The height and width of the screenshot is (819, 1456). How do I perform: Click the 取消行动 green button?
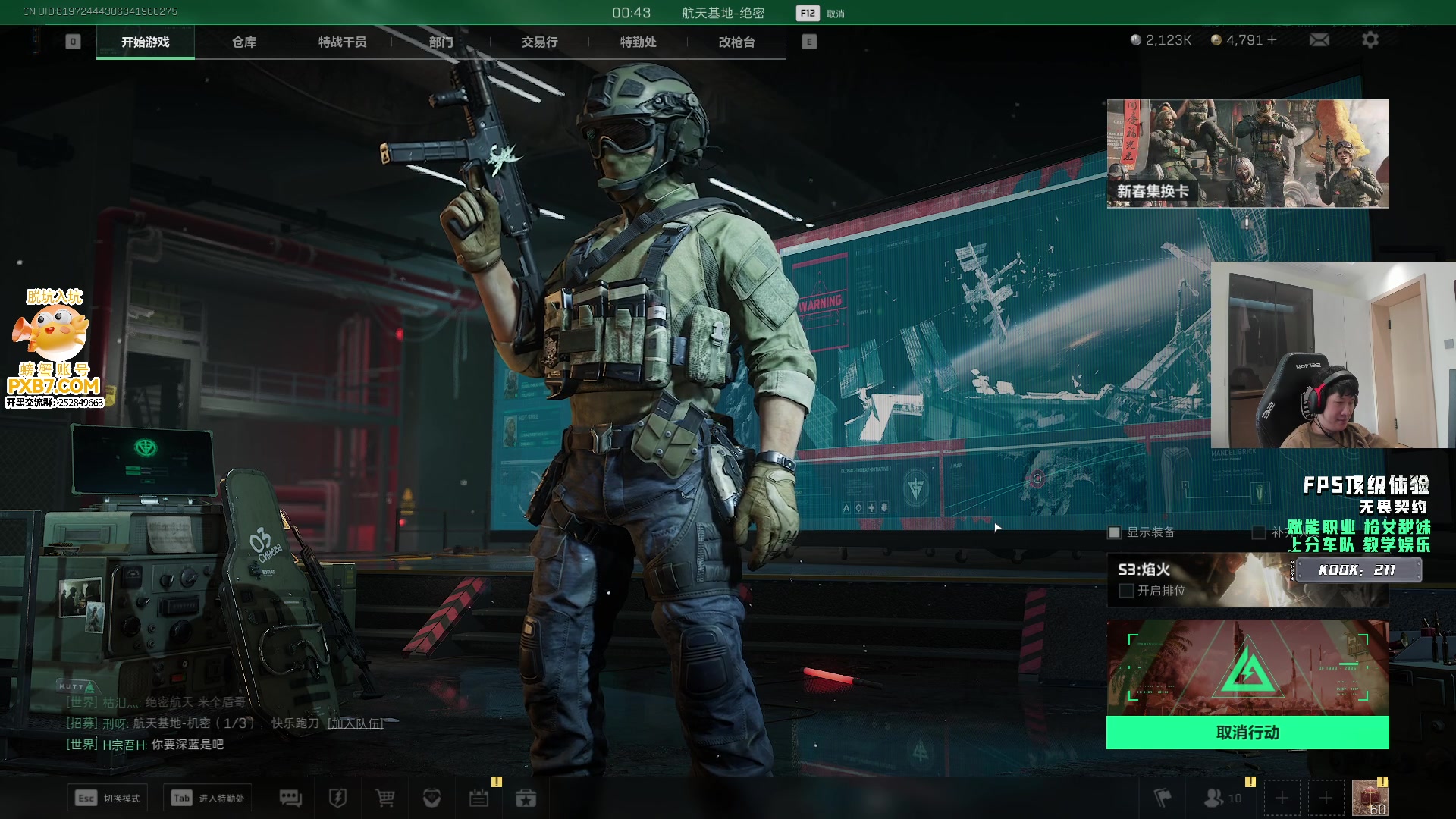[1247, 733]
